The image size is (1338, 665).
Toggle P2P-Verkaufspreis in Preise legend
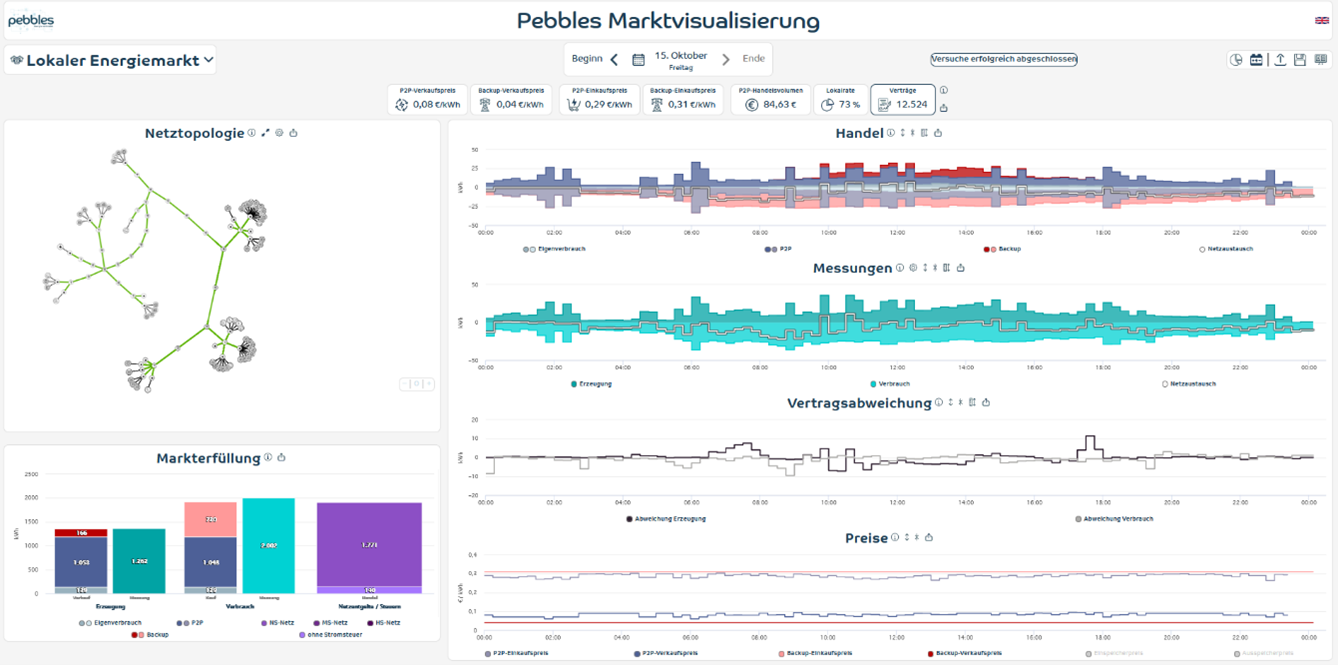[x=666, y=654]
